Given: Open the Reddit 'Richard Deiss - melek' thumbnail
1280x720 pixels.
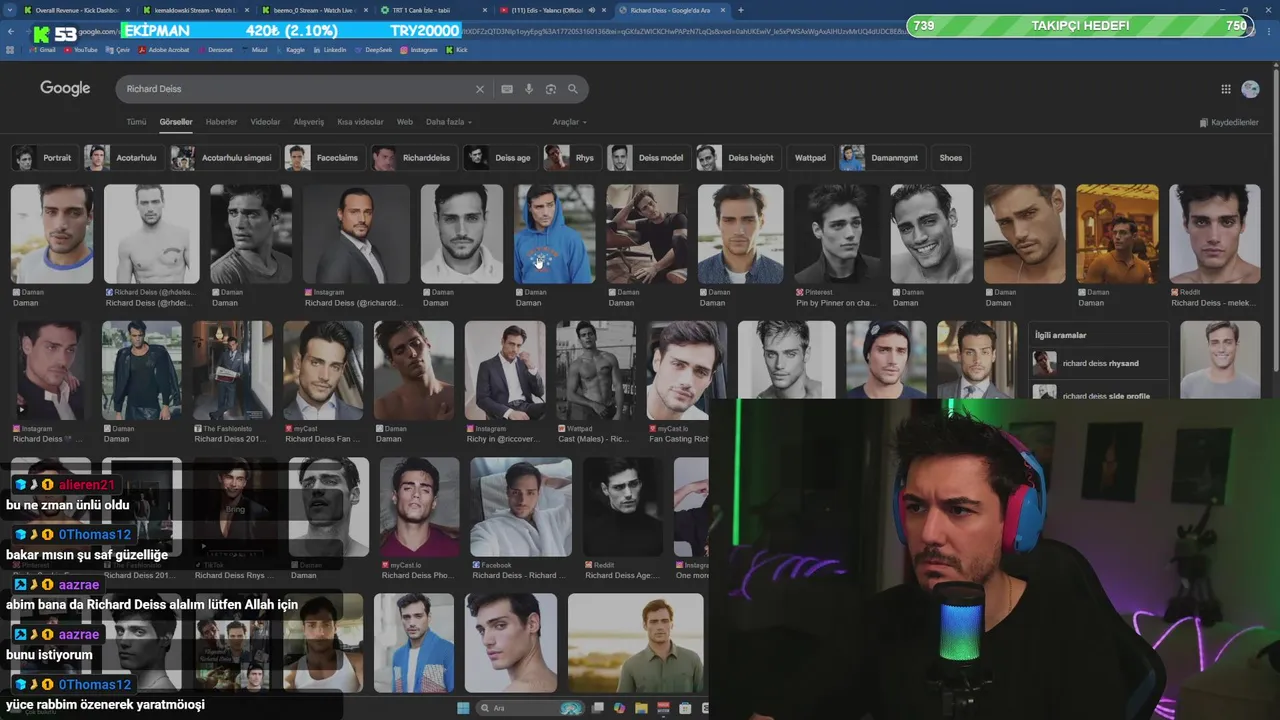Looking at the screenshot, I should [1215, 234].
